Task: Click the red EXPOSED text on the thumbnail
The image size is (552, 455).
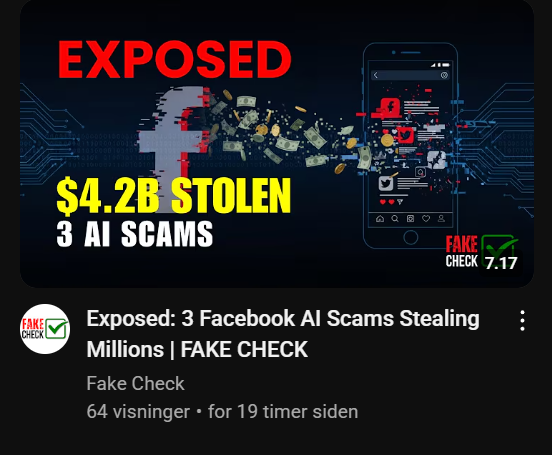Action: pyautogui.click(x=175, y=59)
